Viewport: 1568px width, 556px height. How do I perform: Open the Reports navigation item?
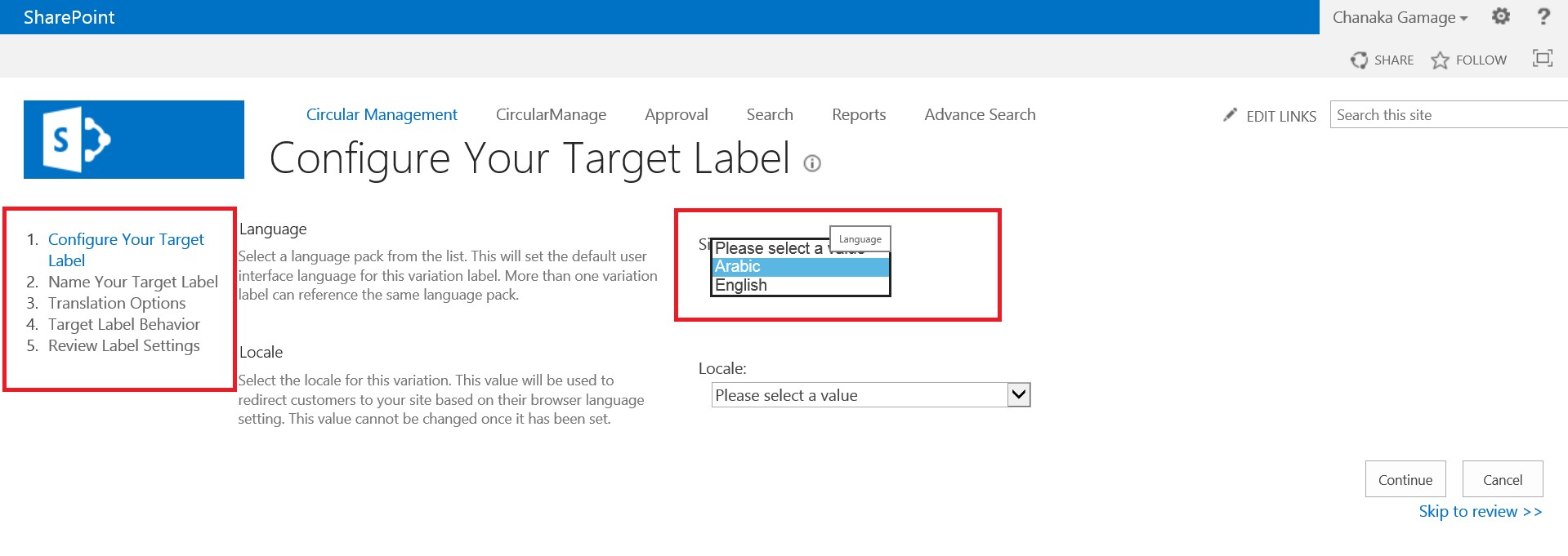pos(859,114)
